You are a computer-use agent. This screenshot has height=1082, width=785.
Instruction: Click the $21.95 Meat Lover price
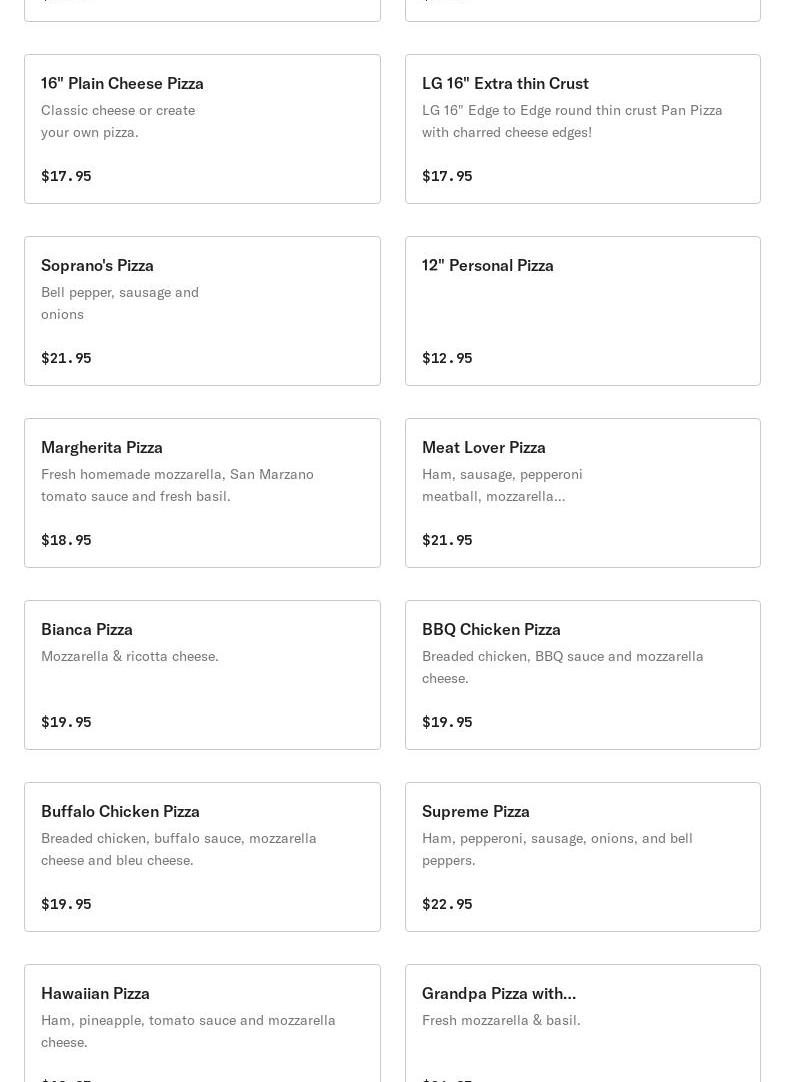(x=447, y=540)
